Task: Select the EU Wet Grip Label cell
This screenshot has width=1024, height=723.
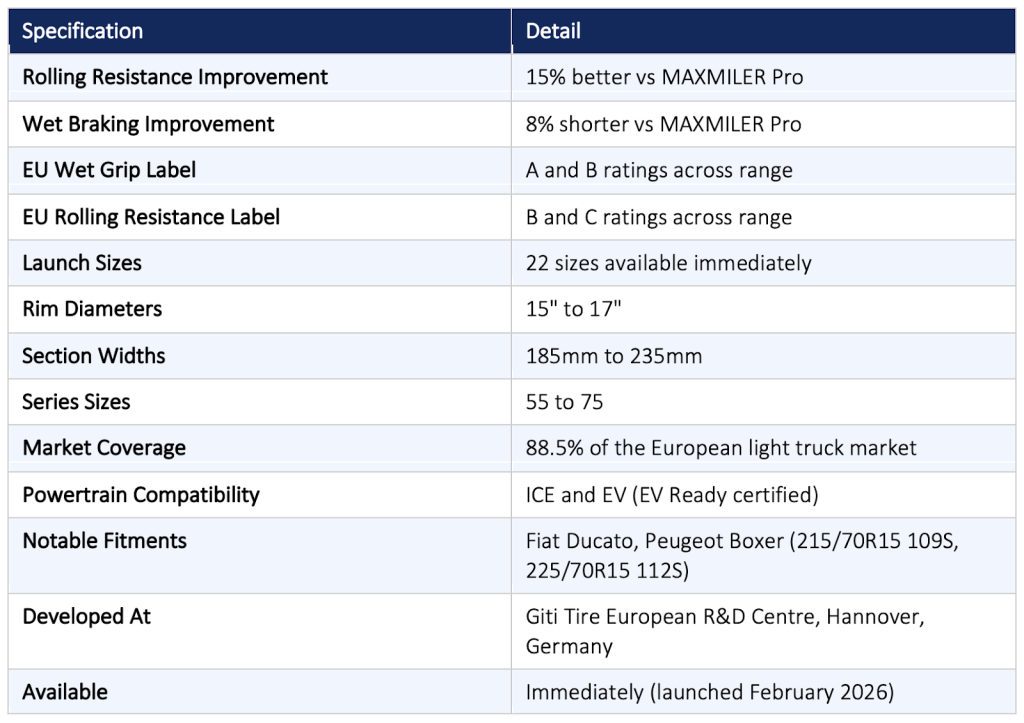Action: click(109, 170)
